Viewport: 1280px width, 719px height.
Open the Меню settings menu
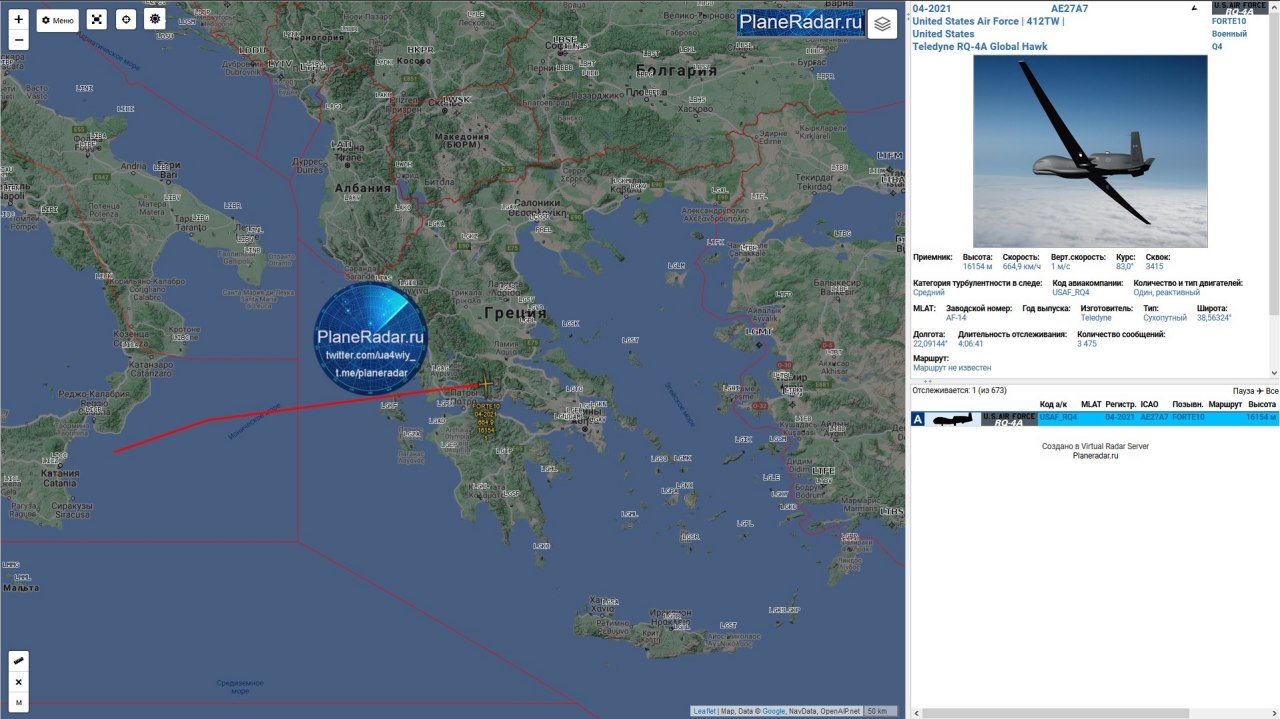point(58,20)
